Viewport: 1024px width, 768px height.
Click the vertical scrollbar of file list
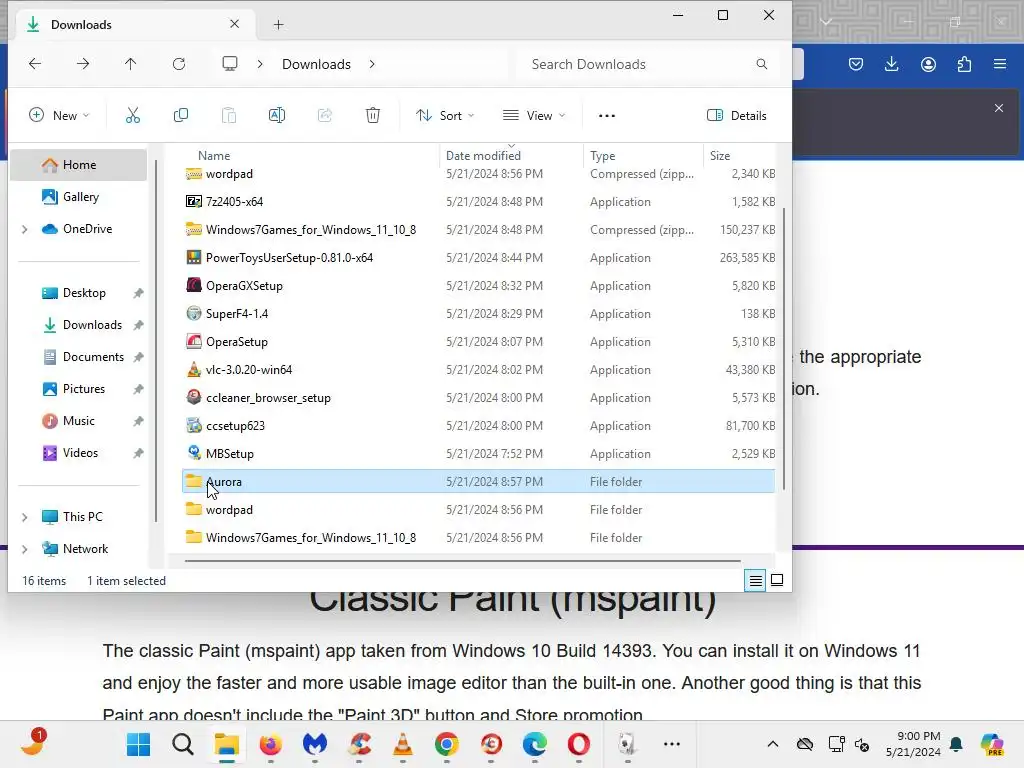point(783,349)
